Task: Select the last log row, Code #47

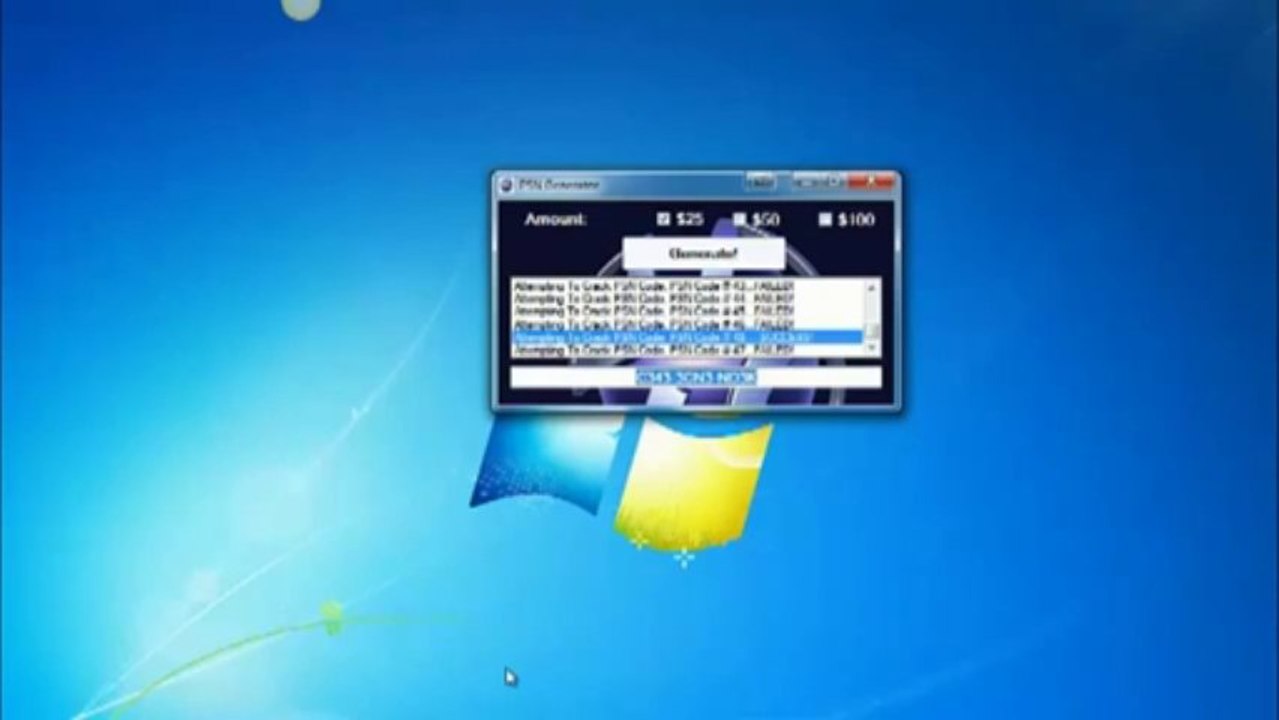Action: click(x=688, y=351)
